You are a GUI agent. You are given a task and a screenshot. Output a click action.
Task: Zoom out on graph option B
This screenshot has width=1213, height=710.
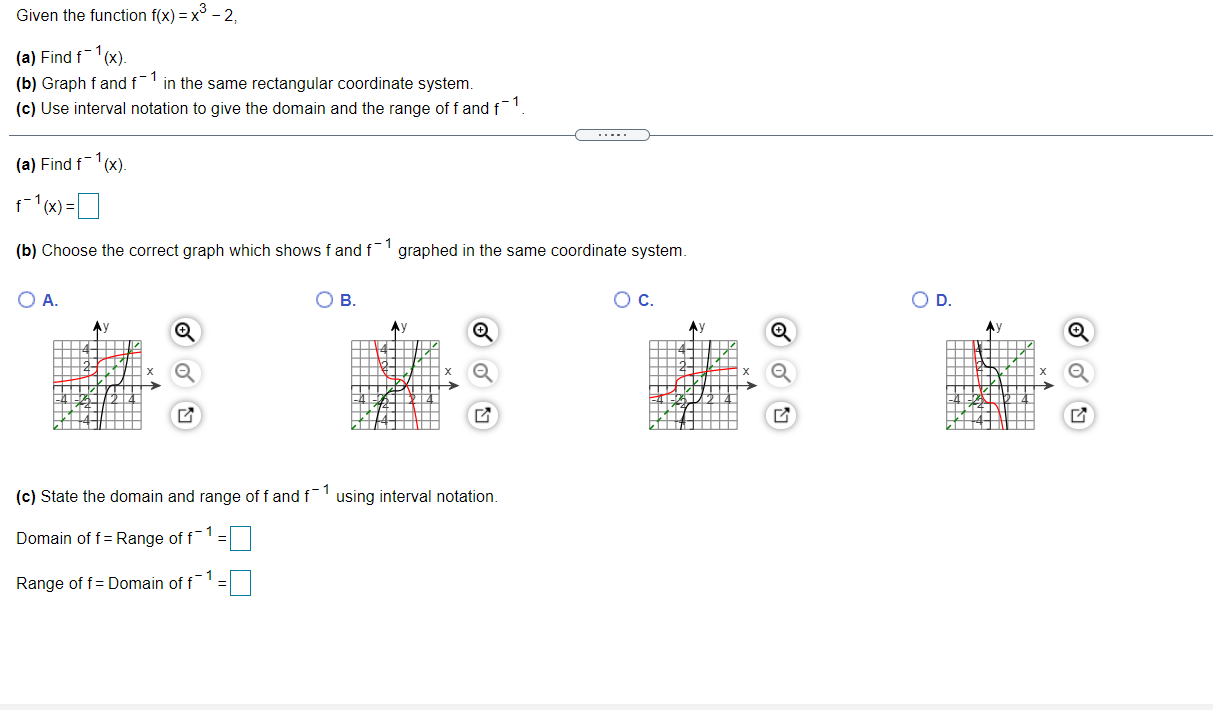[x=482, y=373]
